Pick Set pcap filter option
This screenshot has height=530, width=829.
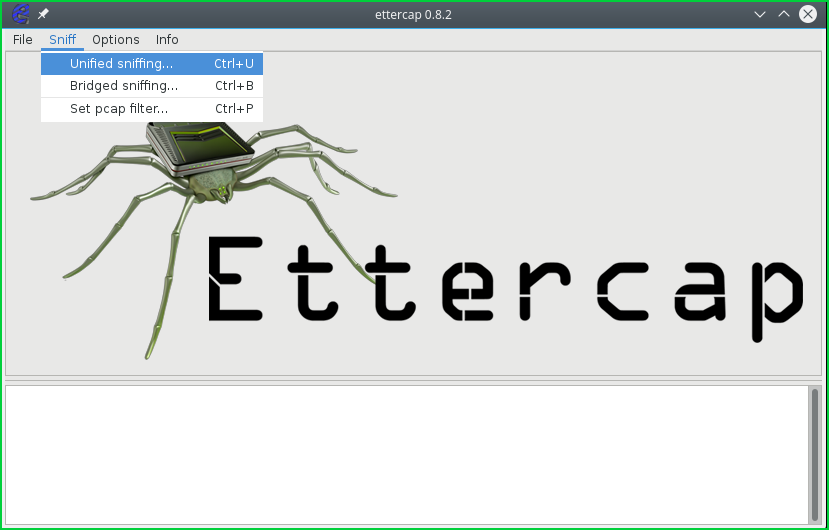tap(152, 109)
